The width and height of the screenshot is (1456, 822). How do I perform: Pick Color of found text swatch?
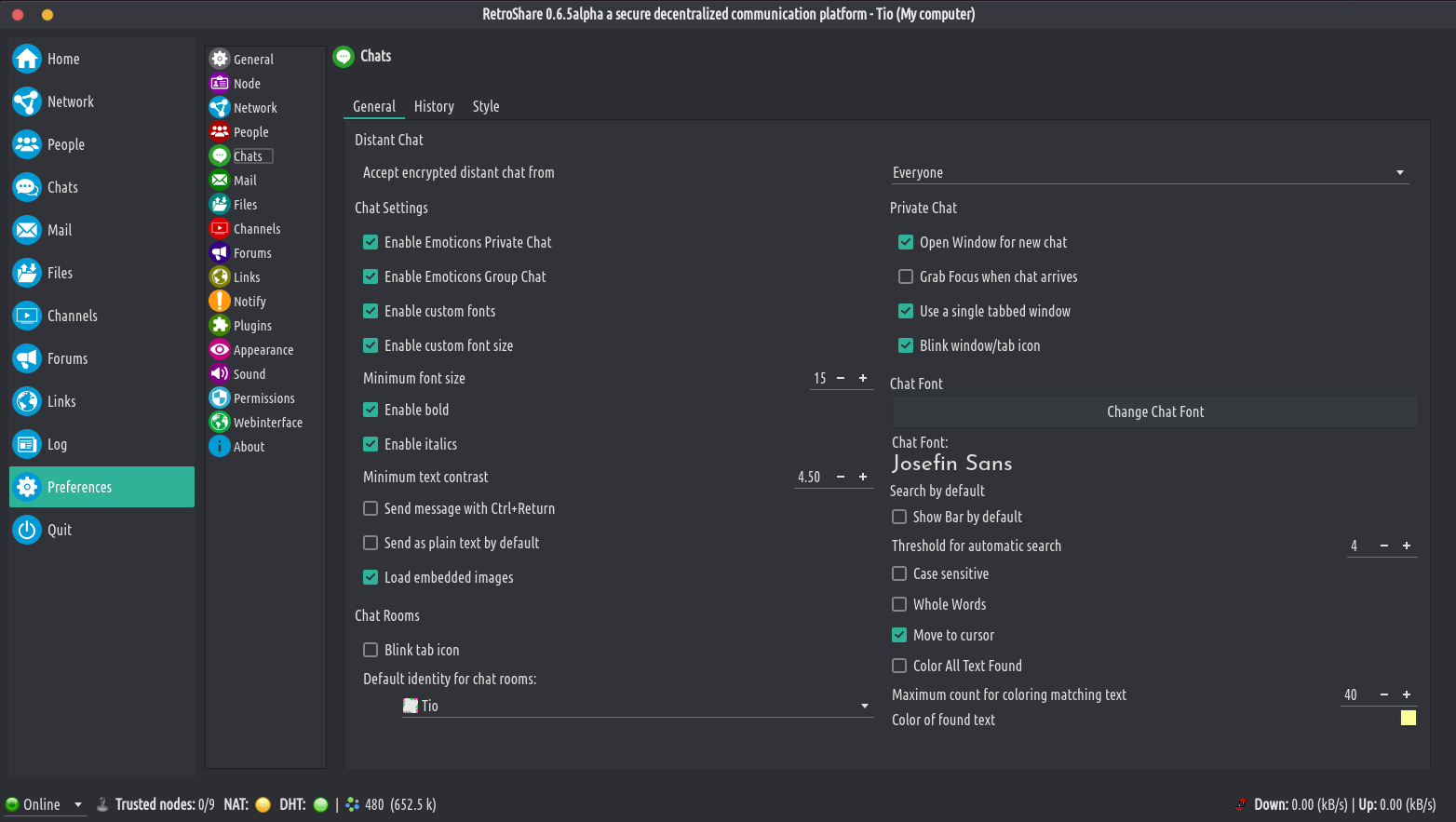[1409, 718]
